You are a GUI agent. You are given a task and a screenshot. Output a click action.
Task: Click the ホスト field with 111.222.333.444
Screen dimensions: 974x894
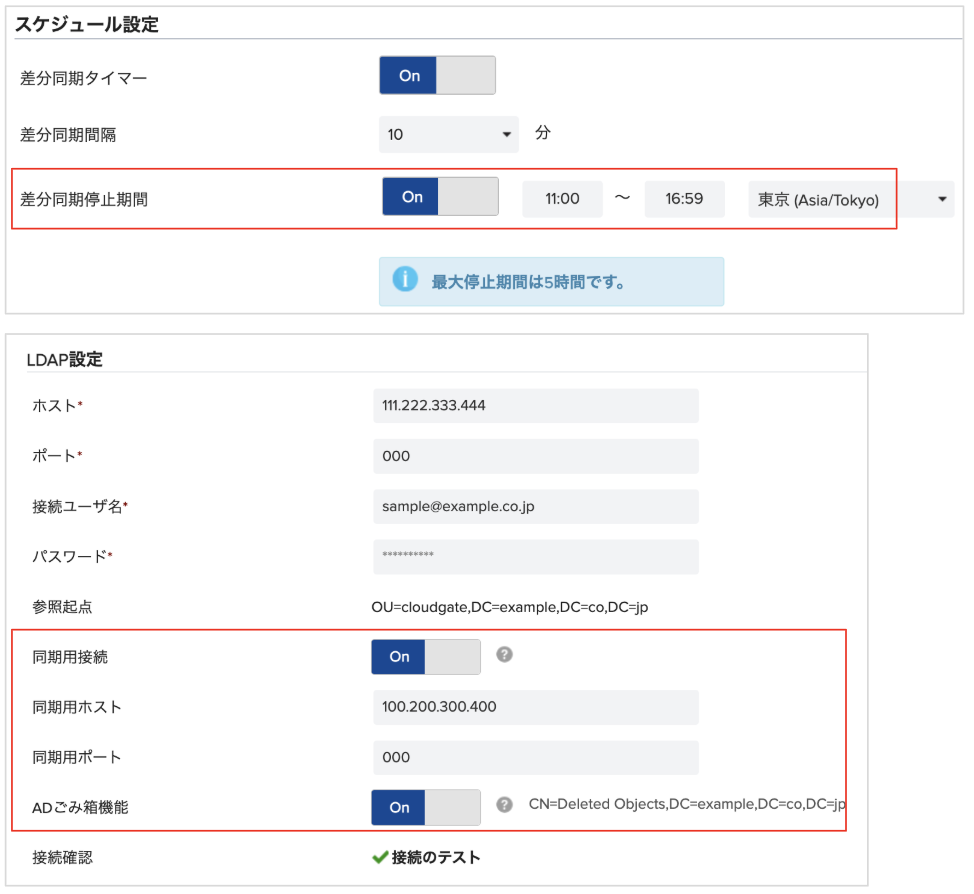click(536, 406)
